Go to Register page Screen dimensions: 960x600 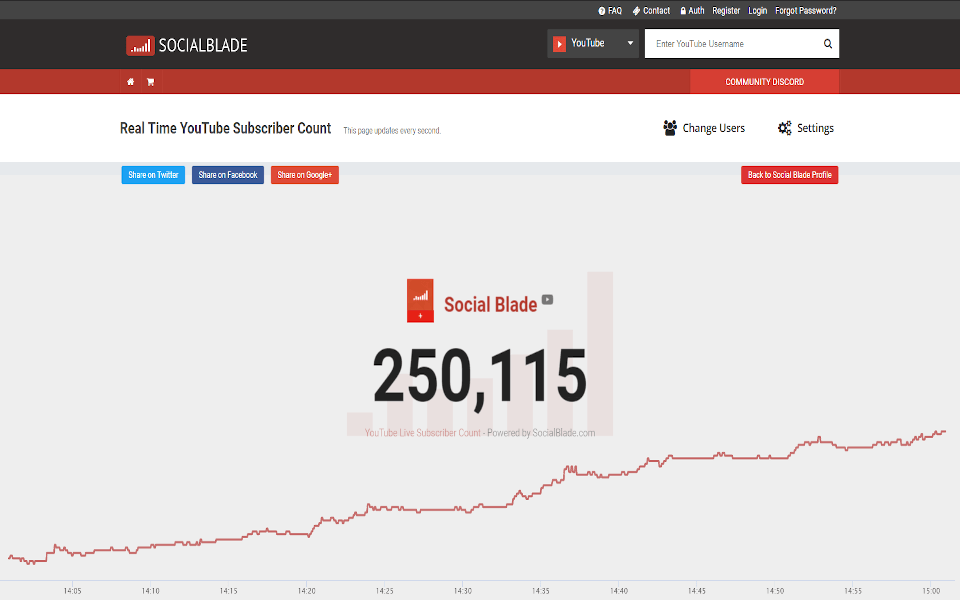click(x=726, y=10)
